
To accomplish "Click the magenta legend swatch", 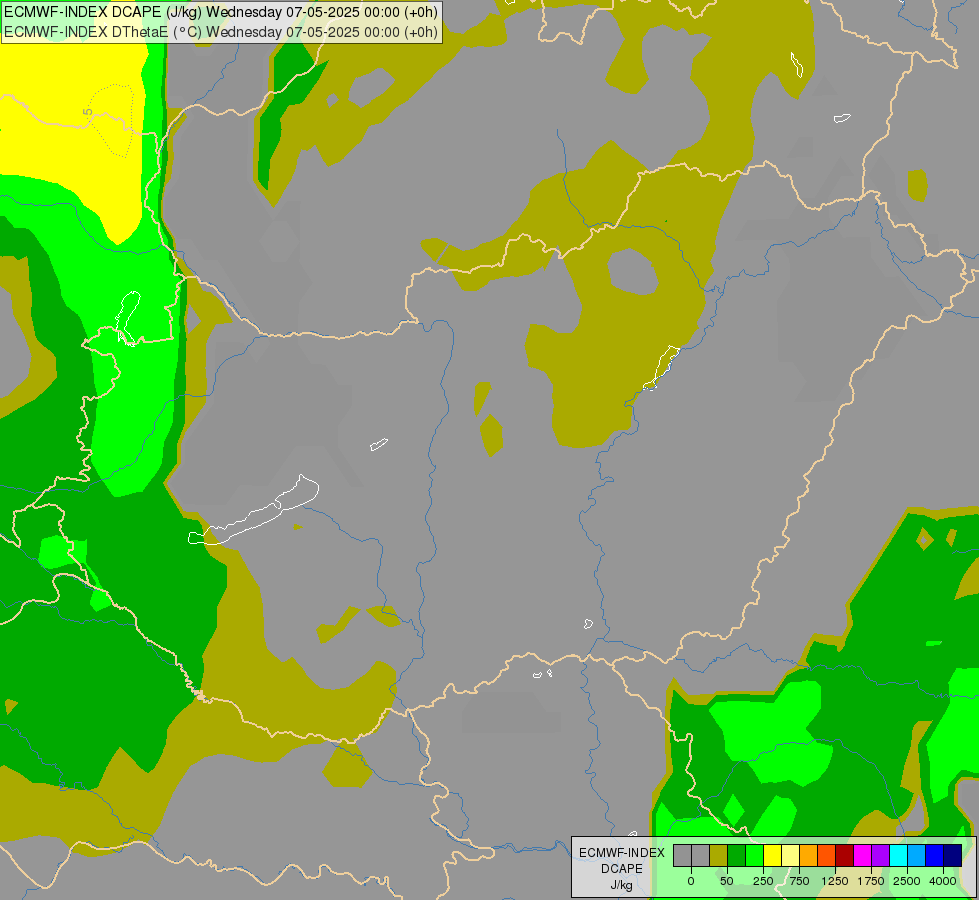I will click(x=863, y=855).
